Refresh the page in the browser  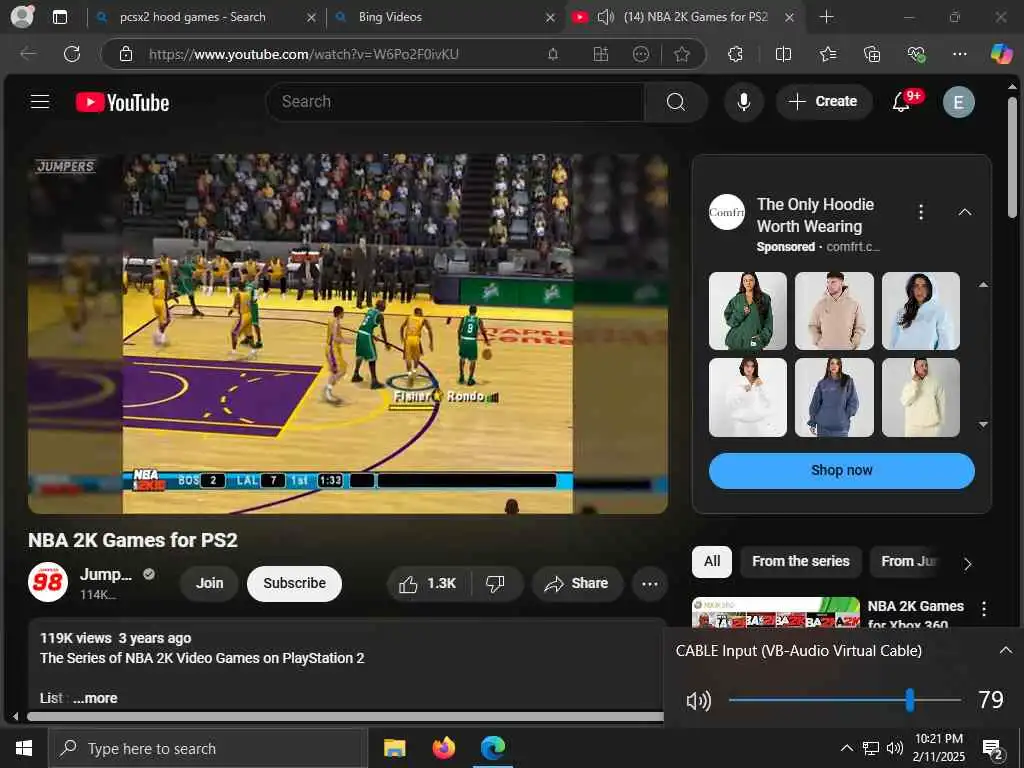coord(72,54)
